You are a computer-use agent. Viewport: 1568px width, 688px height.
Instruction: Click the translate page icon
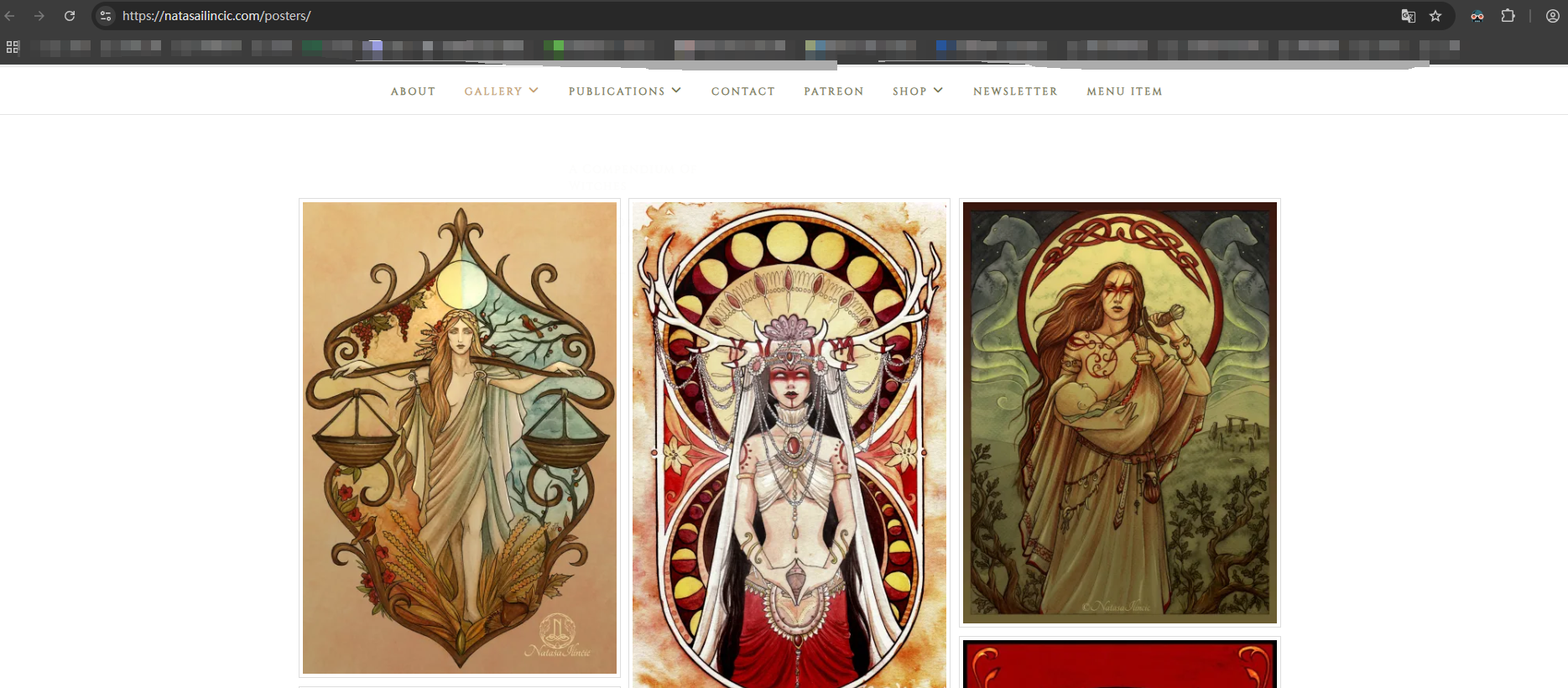[x=1408, y=16]
